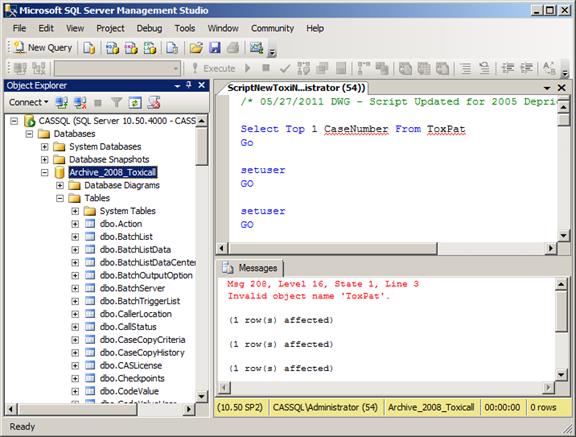Viewport: 576px width, 437px height.
Task: Click the Analysis Services DMX Query icon
Action: tap(131, 48)
